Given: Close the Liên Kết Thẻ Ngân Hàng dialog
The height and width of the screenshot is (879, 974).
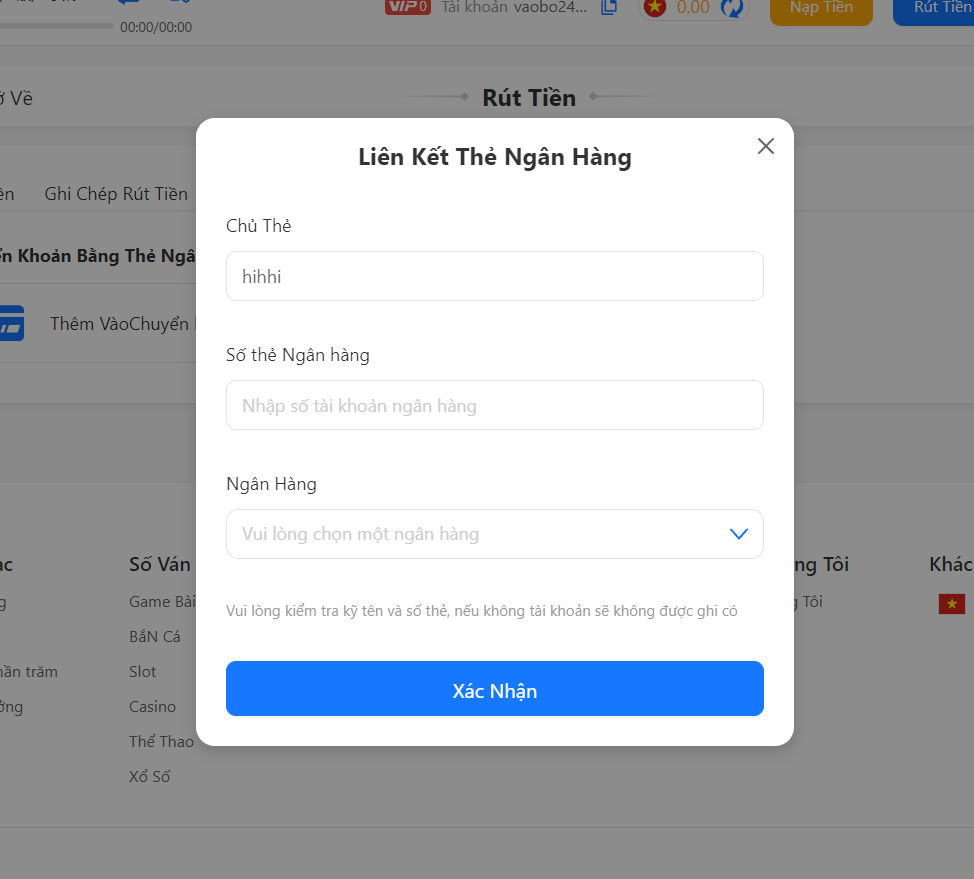Looking at the screenshot, I should (766, 146).
